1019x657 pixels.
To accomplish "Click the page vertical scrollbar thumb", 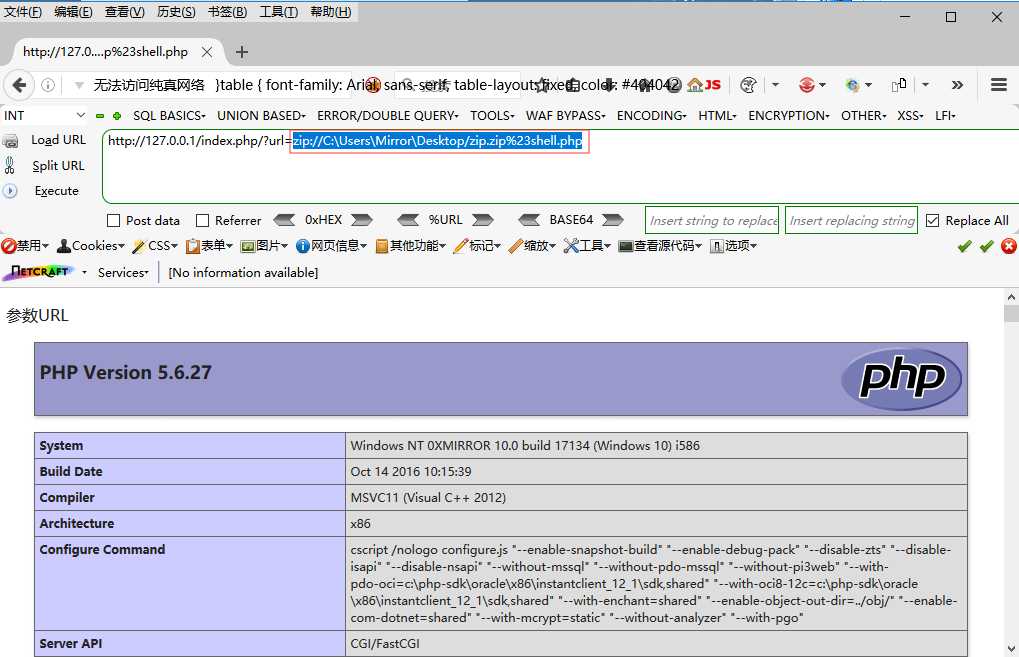I will pyautogui.click(x=1011, y=314).
